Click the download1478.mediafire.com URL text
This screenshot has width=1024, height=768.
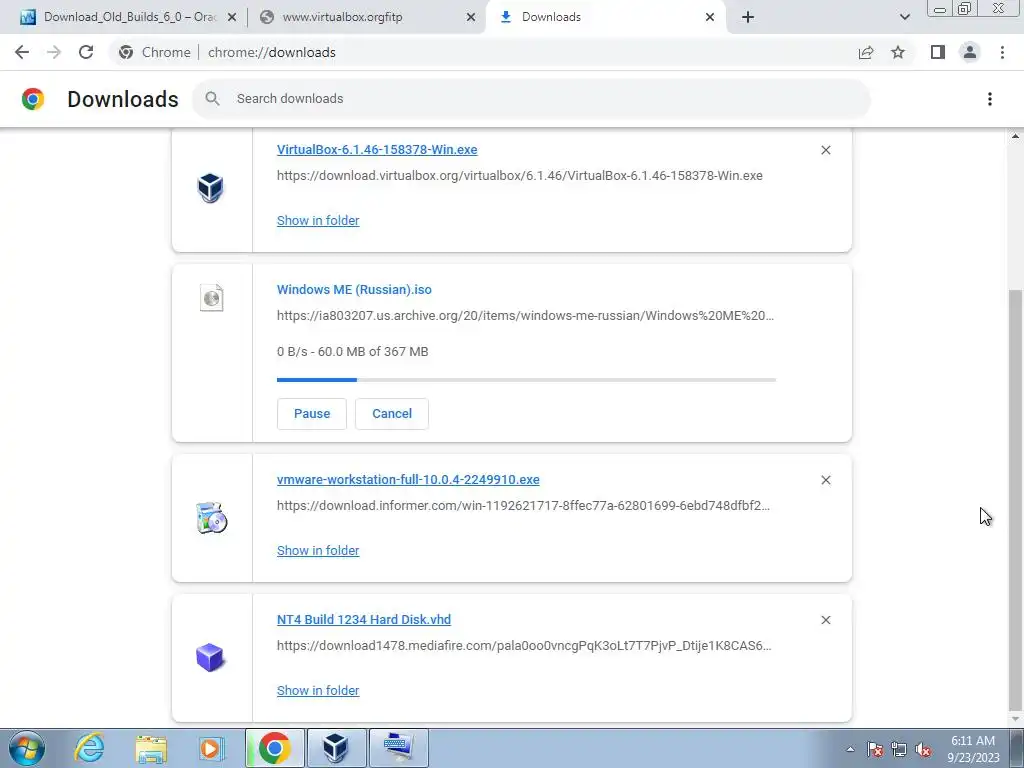(x=524, y=645)
